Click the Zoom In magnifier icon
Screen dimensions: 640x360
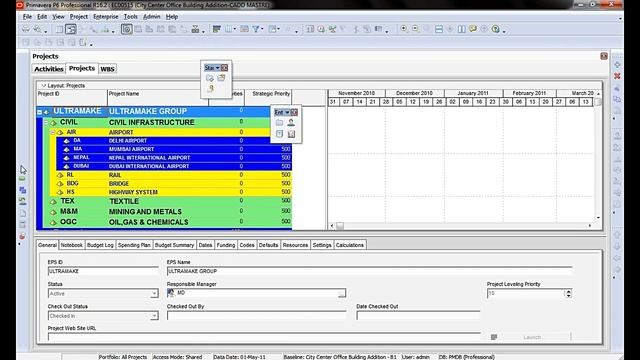click(x=404, y=29)
